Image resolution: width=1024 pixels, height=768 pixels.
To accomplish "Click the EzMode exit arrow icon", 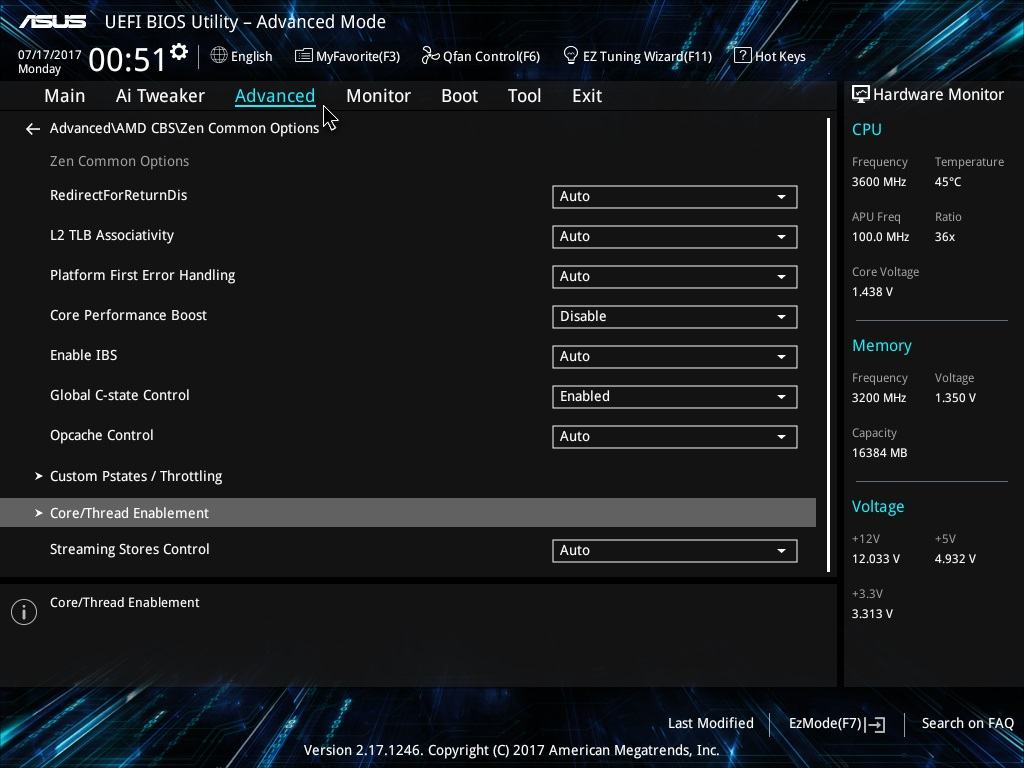I will 876,724.
